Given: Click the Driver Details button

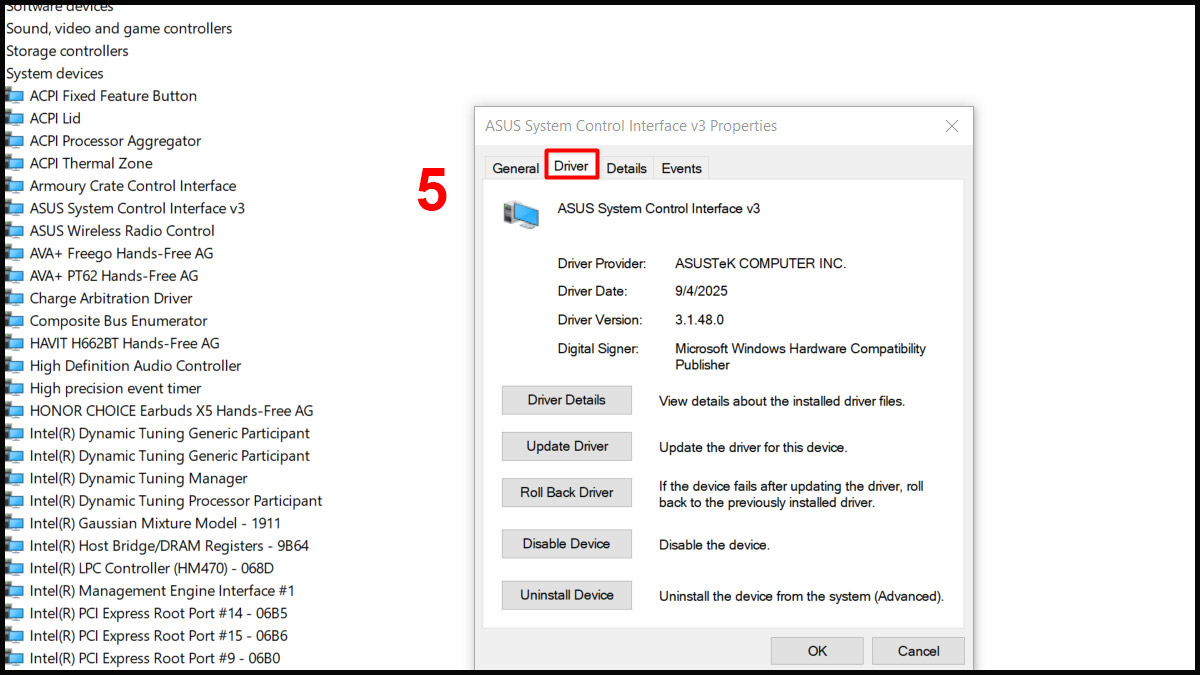Looking at the screenshot, I should [x=566, y=400].
